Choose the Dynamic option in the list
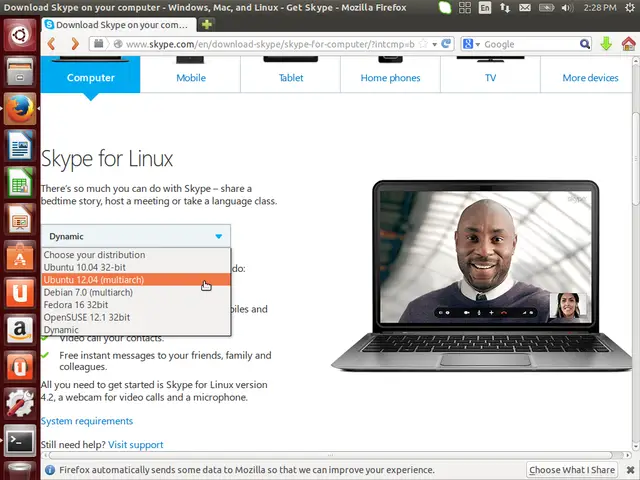This screenshot has height=480, width=640. tap(136, 330)
